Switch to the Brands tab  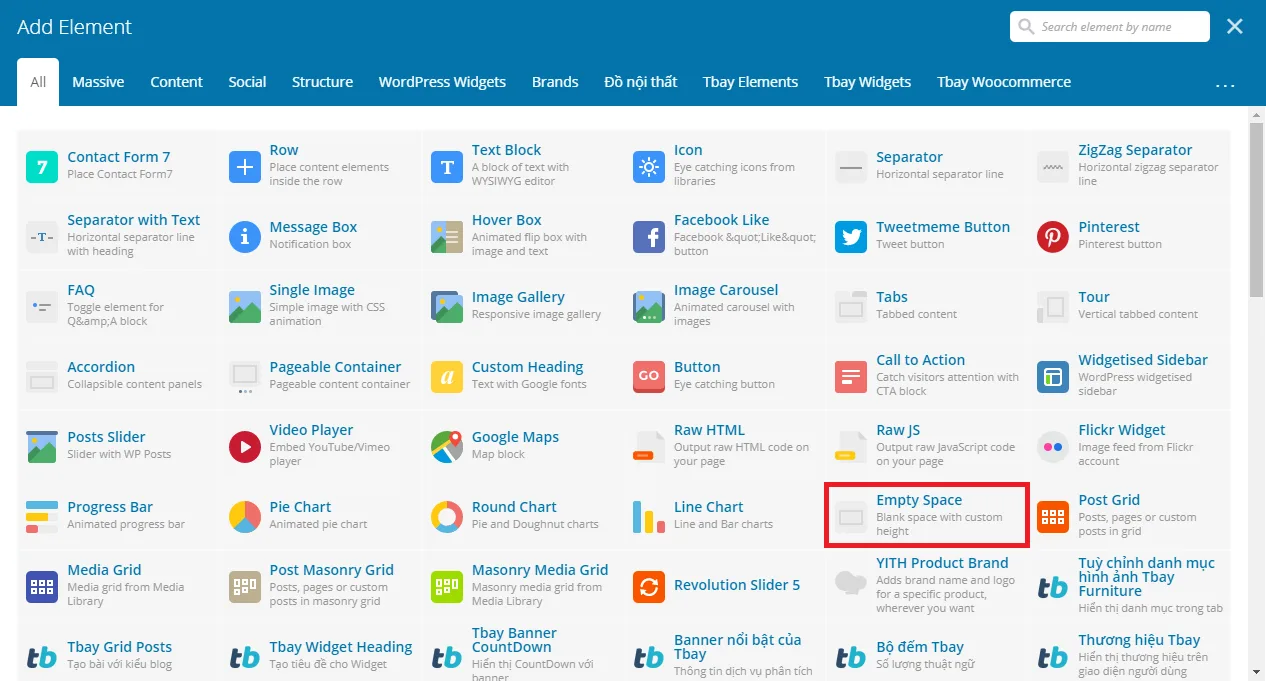[x=555, y=82]
